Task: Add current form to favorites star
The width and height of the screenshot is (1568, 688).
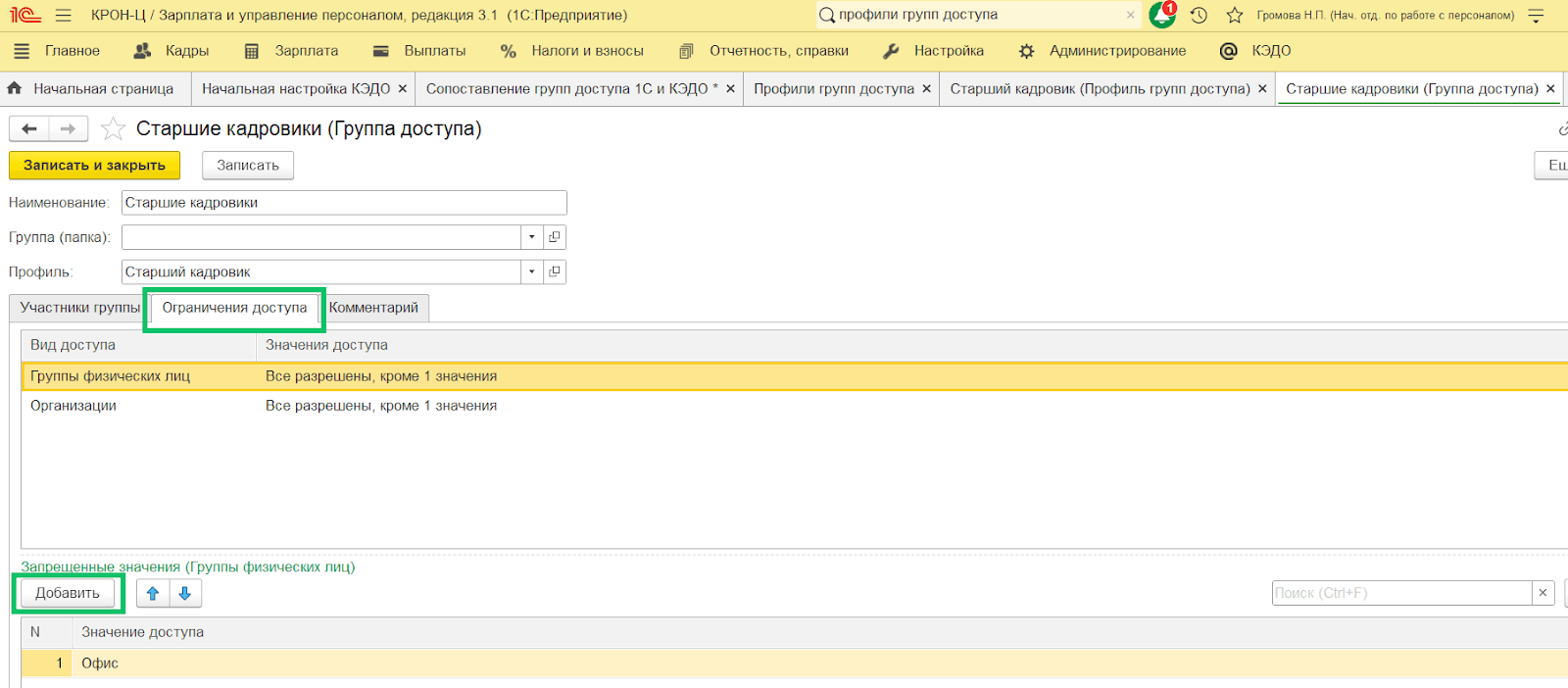Action: [x=114, y=129]
